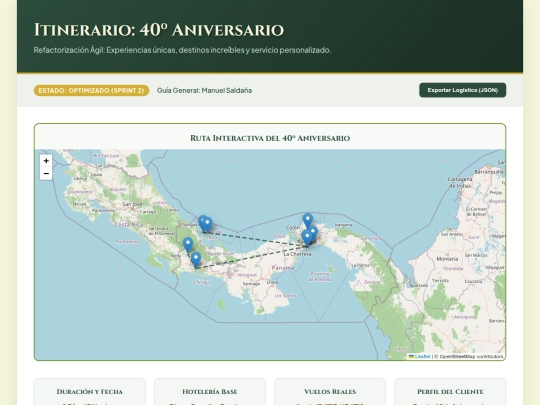The height and width of the screenshot is (405, 540).
Task: Click the 'Cartagena de Indias' map label
Action: pos(460,183)
